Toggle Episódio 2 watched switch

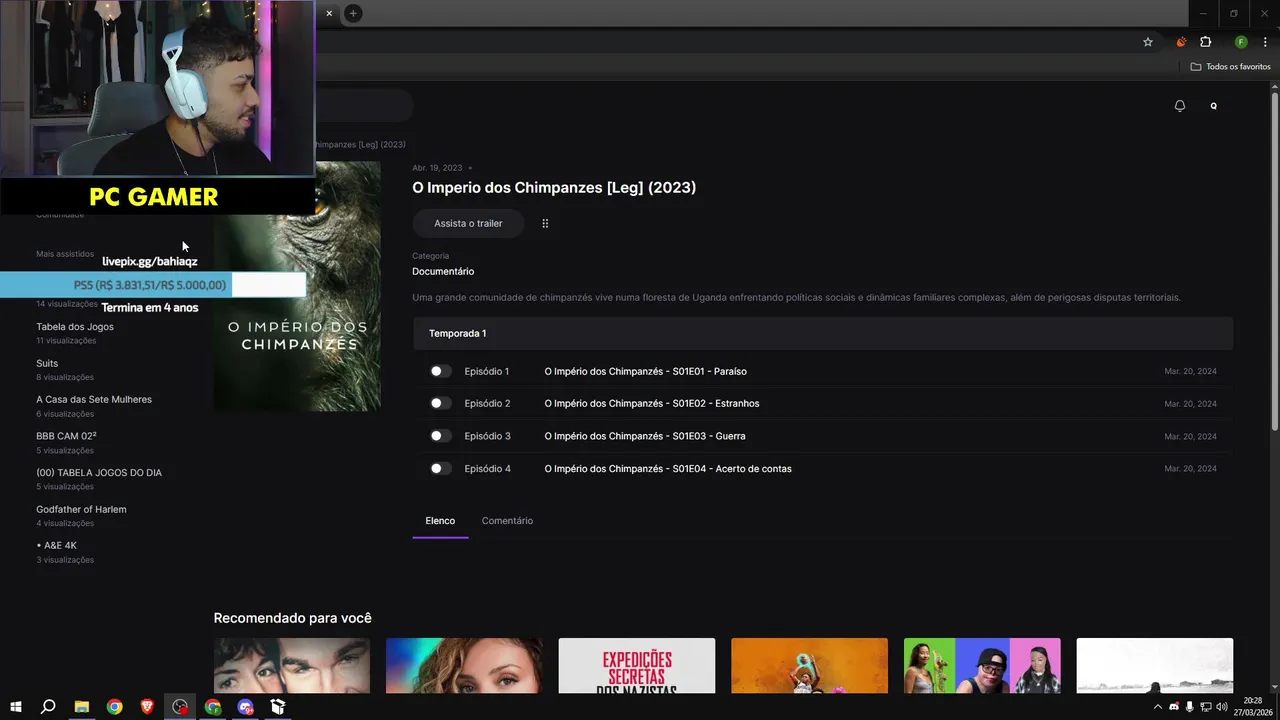point(440,403)
